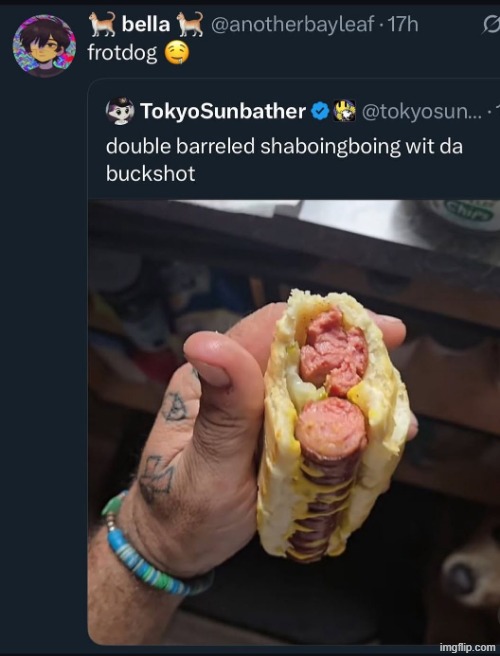Click the drooling face emoji after frotdog

point(177,54)
